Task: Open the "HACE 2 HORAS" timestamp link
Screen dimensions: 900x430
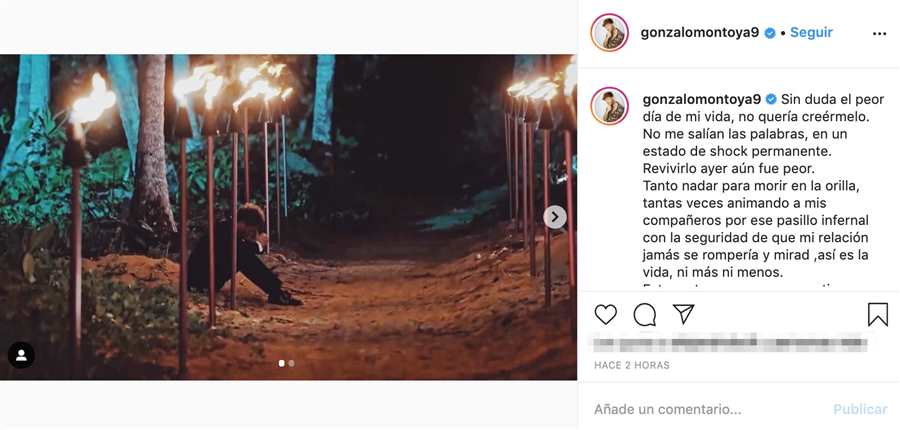Action: 632,365
